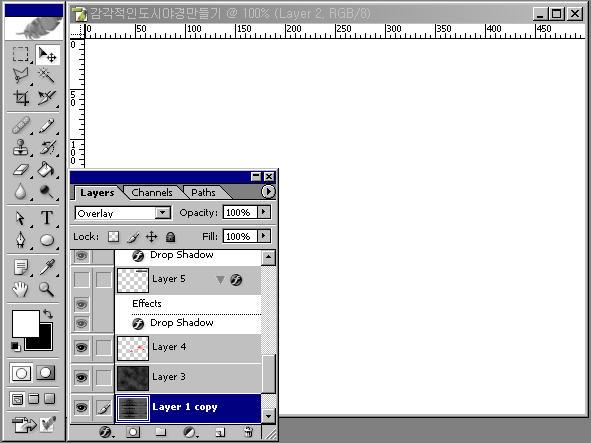The width and height of the screenshot is (591, 443).
Task: Click the Opacity 100% field
Action: click(x=240, y=212)
